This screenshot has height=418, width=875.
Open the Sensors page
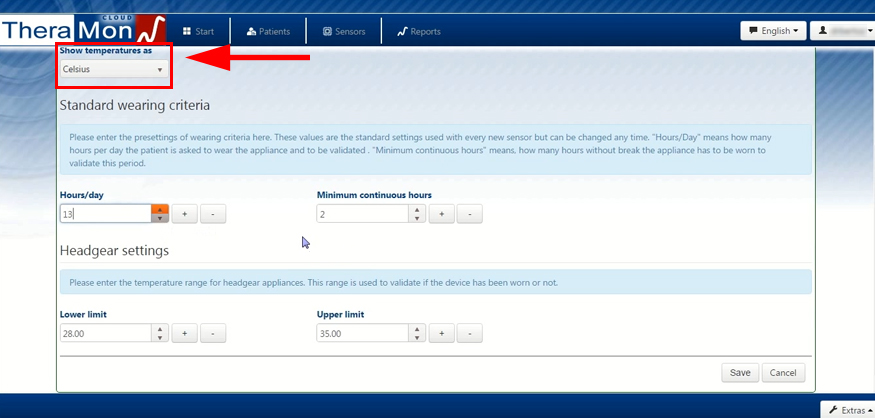(x=344, y=31)
